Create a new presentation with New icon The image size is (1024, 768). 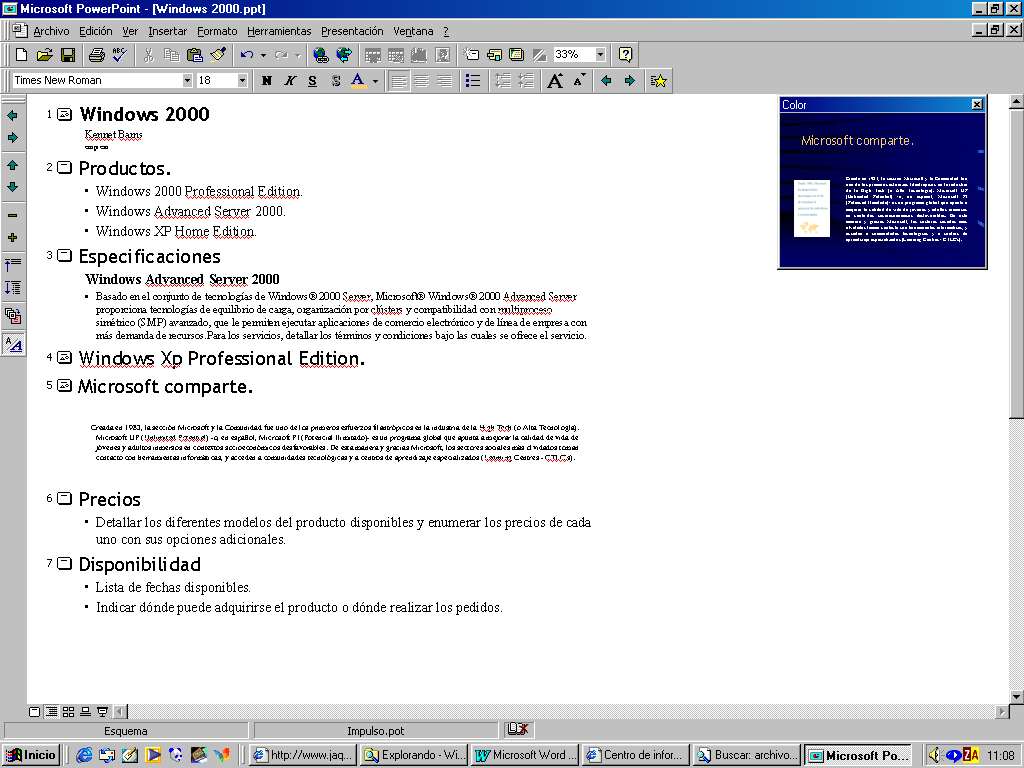click(x=21, y=55)
